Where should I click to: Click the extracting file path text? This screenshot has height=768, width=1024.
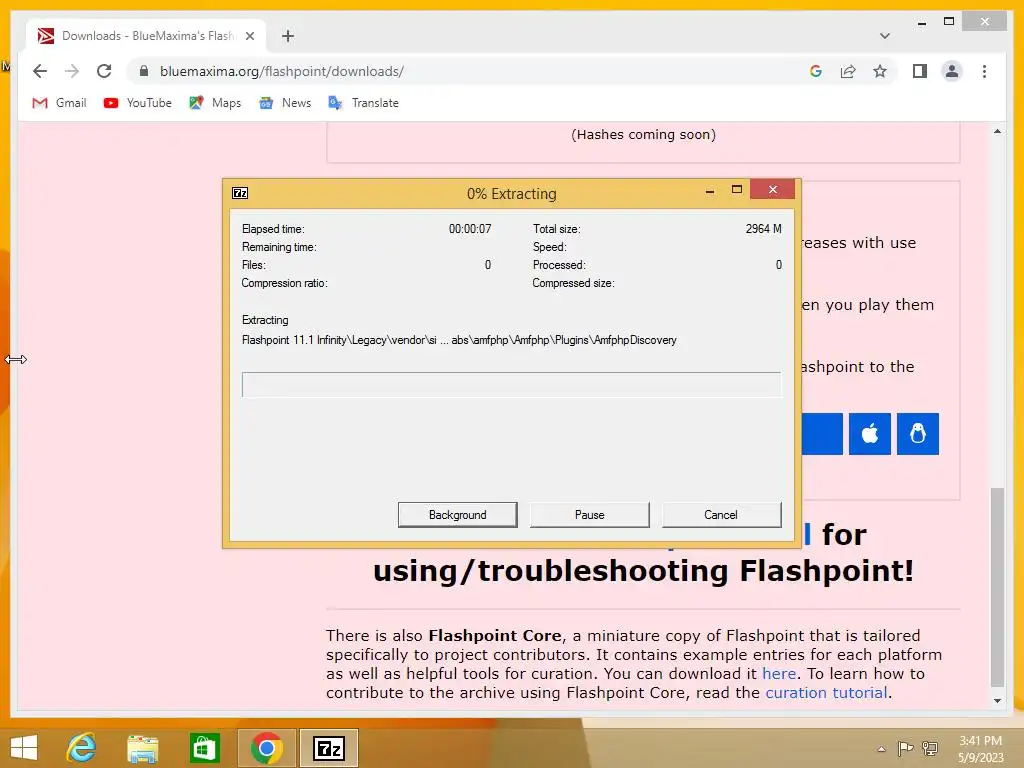459,340
